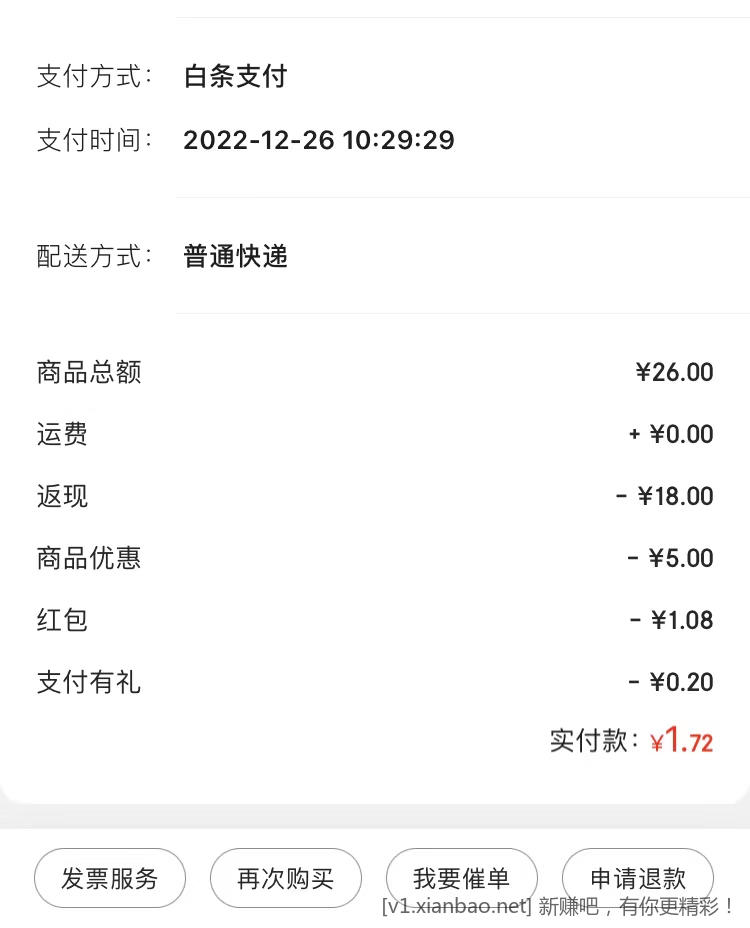Click the 红包 - ¥1.08 amount
The height and width of the screenshot is (928, 750).
[671, 620]
